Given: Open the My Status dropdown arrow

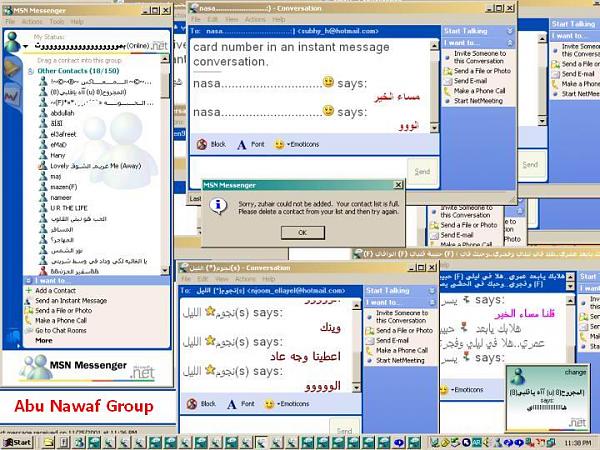Looking at the screenshot, I should pos(24,47).
